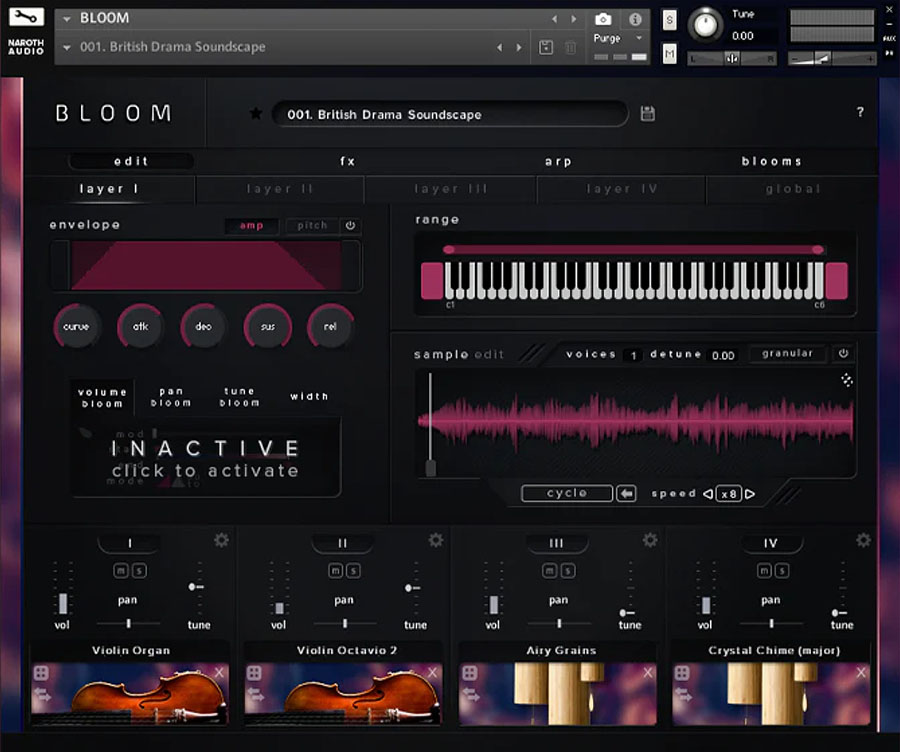
Task: Select layer II tab
Action: (280, 189)
